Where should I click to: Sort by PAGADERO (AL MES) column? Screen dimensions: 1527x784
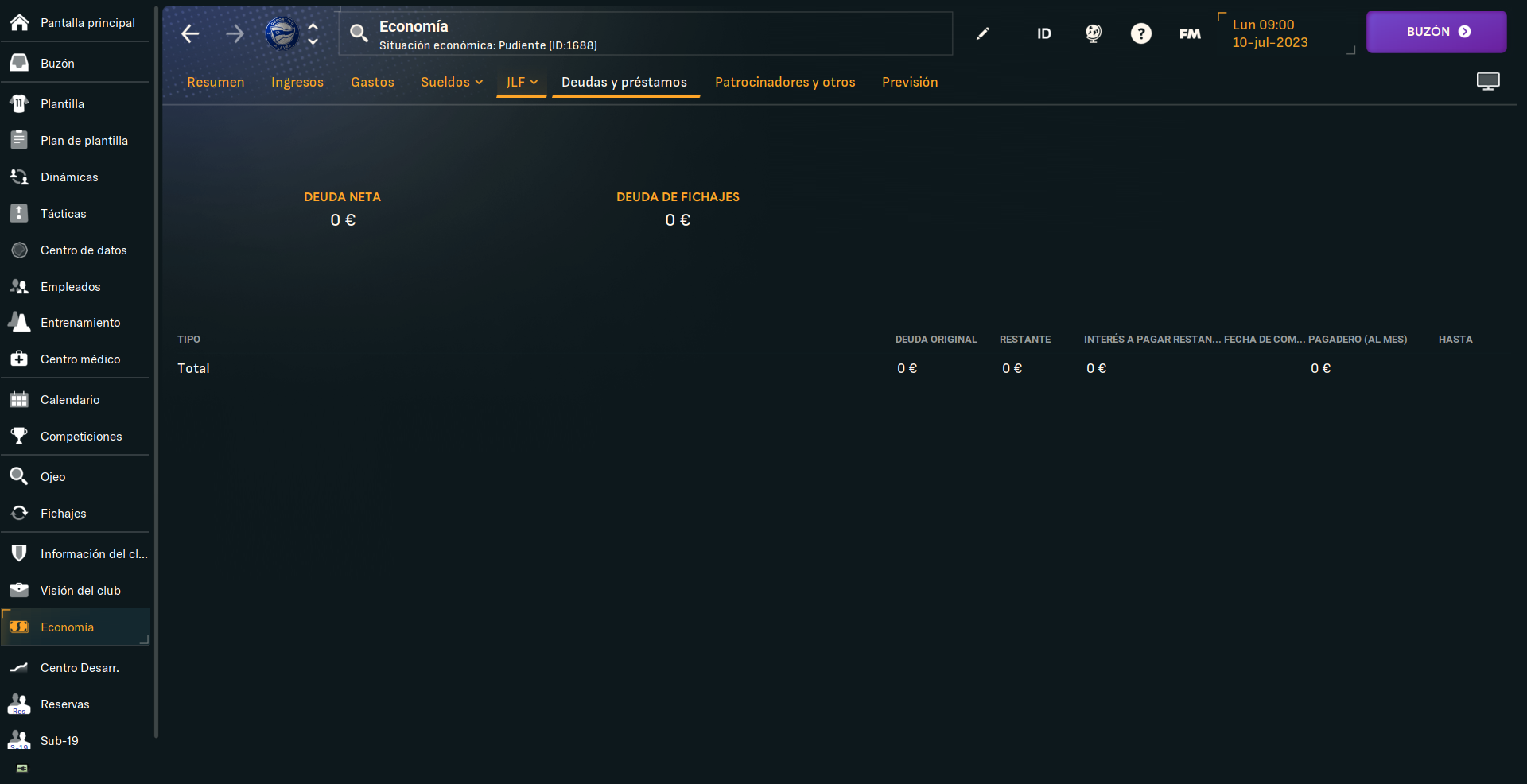(1358, 340)
